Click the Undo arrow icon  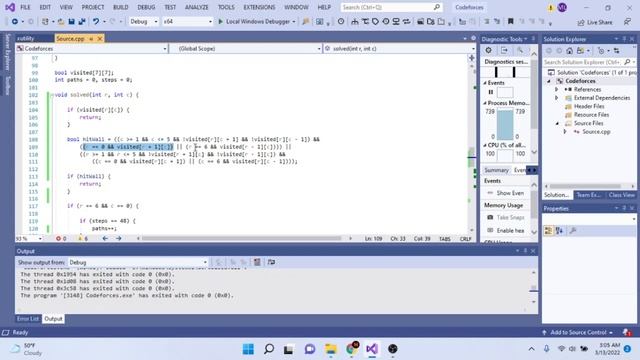tap(96, 22)
